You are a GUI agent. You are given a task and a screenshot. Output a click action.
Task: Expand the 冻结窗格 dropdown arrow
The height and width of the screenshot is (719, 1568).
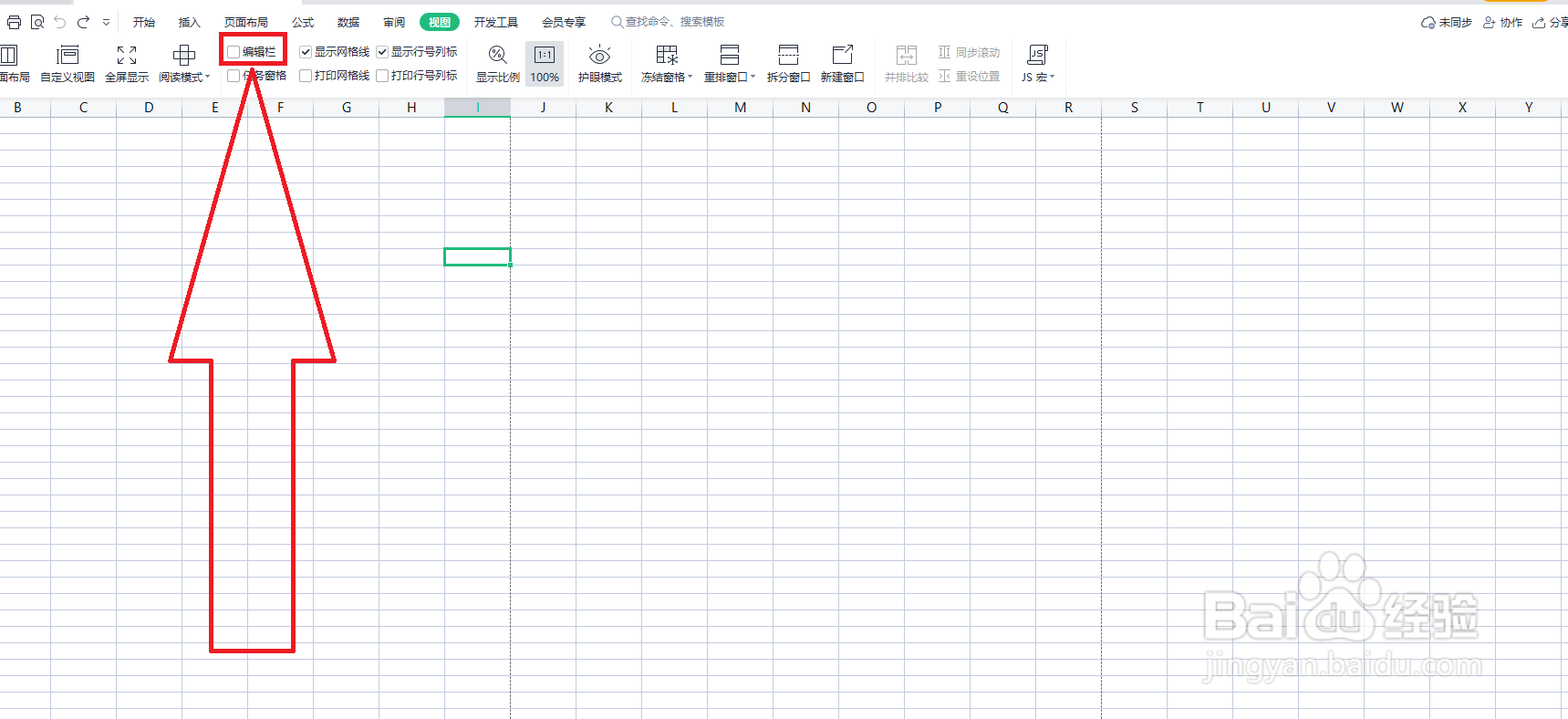691,77
